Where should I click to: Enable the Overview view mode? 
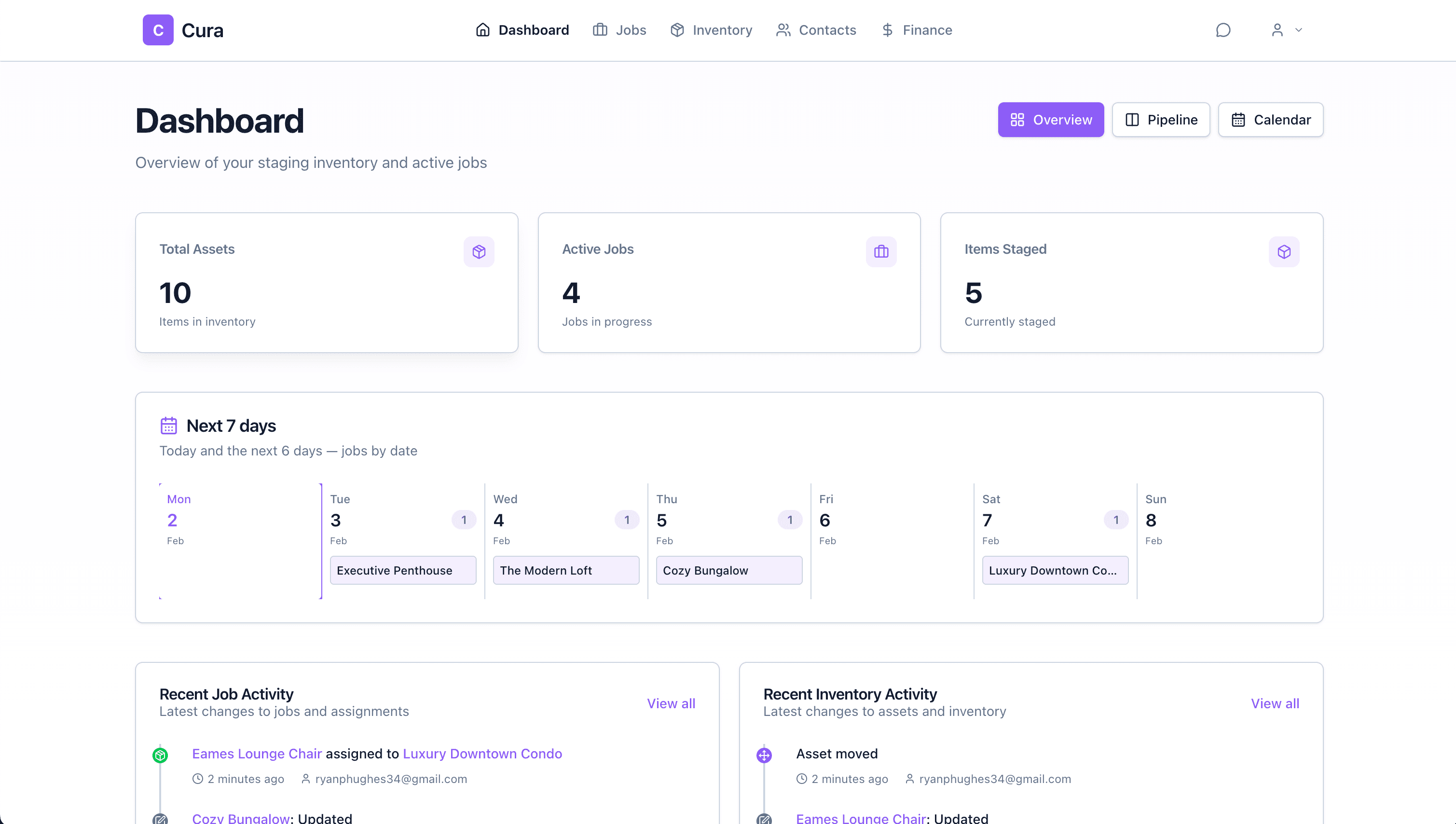[1050, 120]
